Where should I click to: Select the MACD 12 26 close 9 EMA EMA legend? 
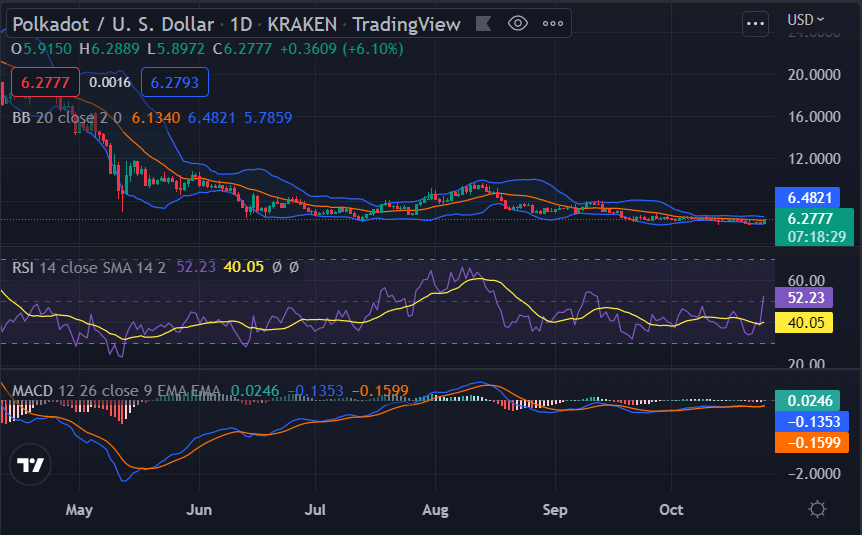[116, 391]
